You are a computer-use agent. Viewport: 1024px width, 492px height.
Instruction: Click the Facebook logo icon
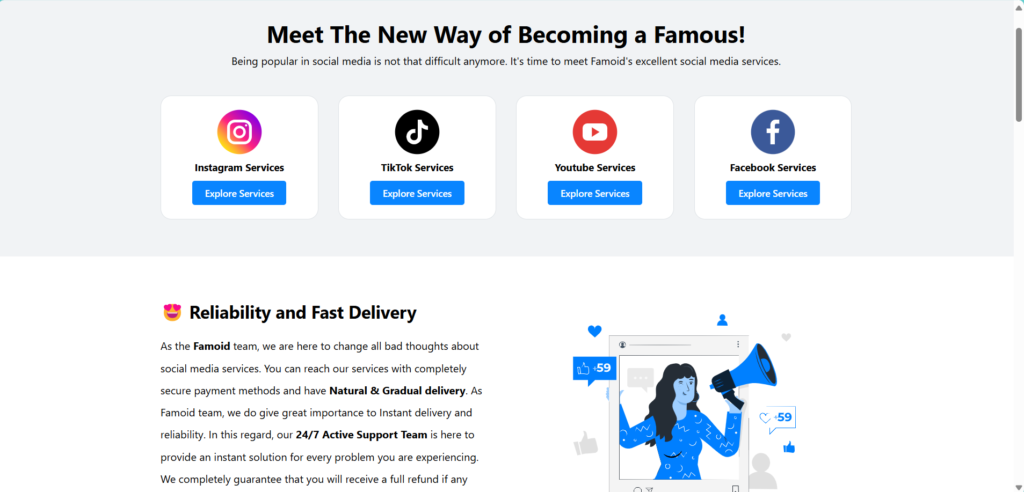(773, 132)
